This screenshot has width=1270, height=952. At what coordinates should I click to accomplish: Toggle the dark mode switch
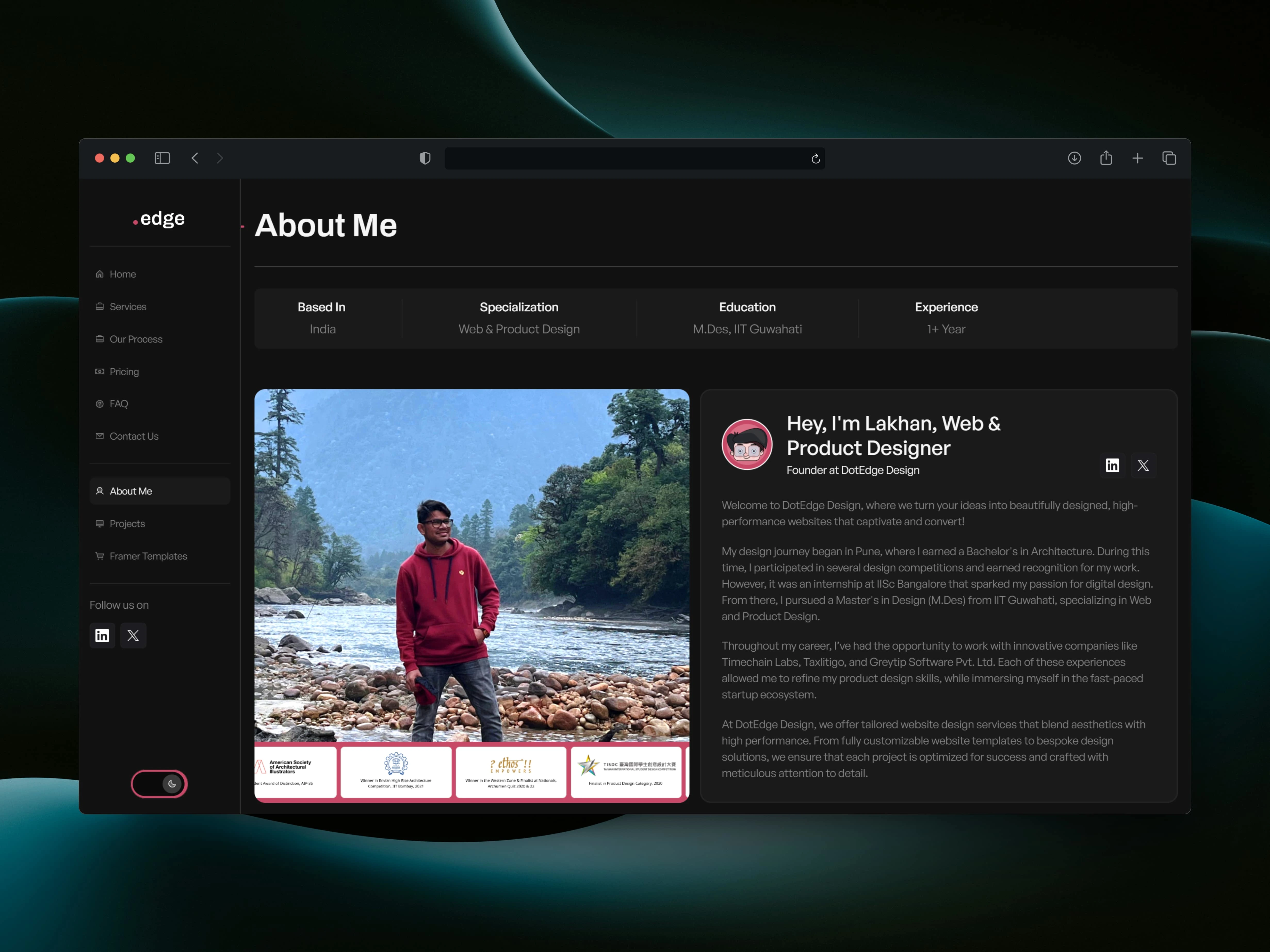click(159, 783)
